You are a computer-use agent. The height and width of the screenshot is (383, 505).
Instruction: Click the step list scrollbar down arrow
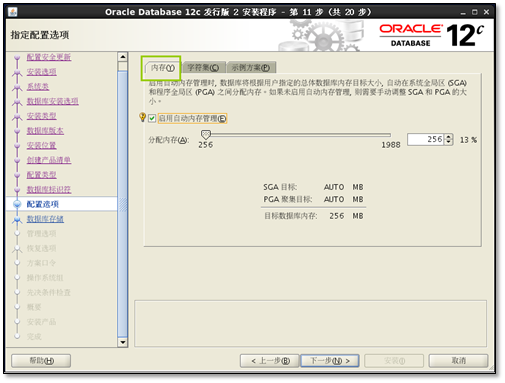click(x=123, y=342)
